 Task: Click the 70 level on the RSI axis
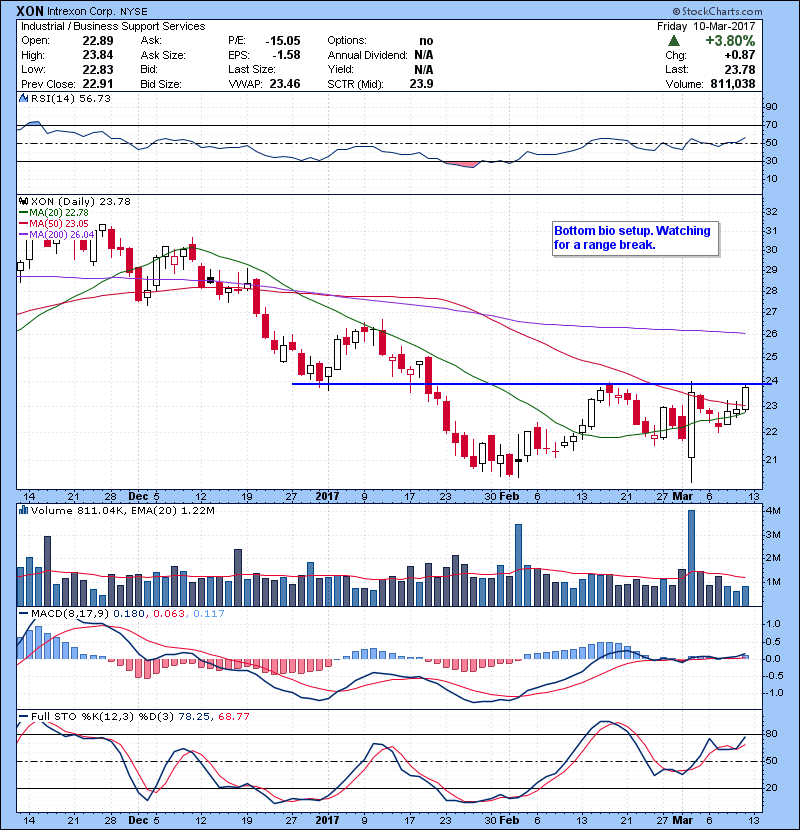click(x=771, y=125)
